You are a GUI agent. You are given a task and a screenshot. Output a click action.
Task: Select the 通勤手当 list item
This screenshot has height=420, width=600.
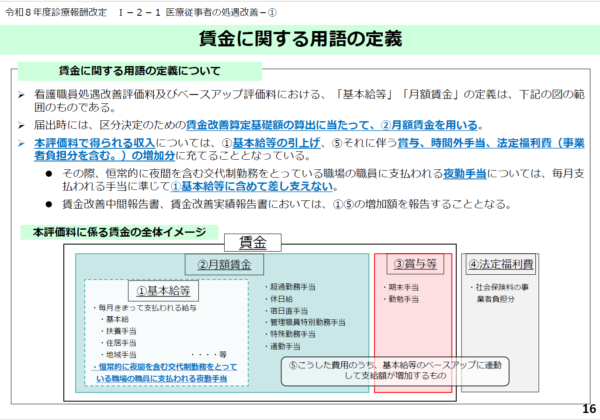coord(288,346)
